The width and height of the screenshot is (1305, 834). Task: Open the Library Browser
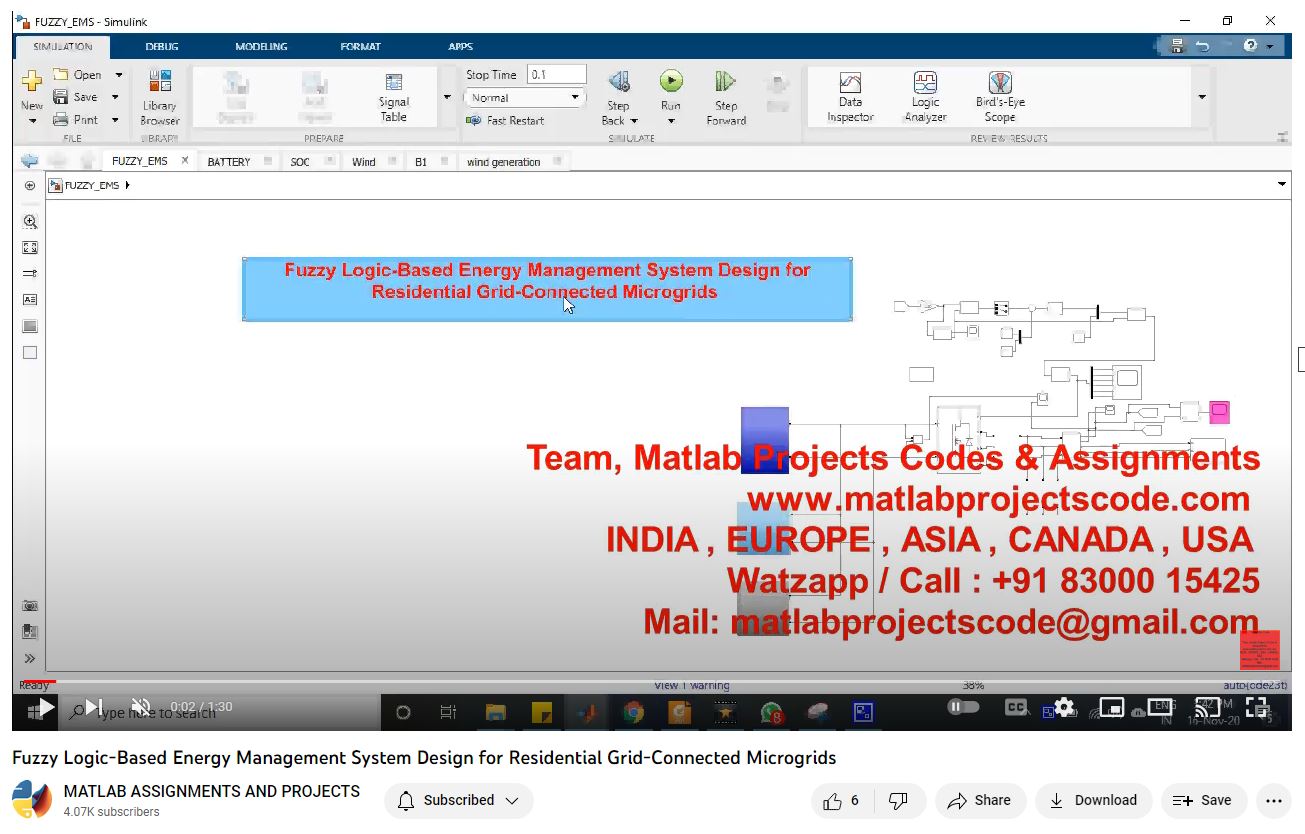click(x=159, y=96)
